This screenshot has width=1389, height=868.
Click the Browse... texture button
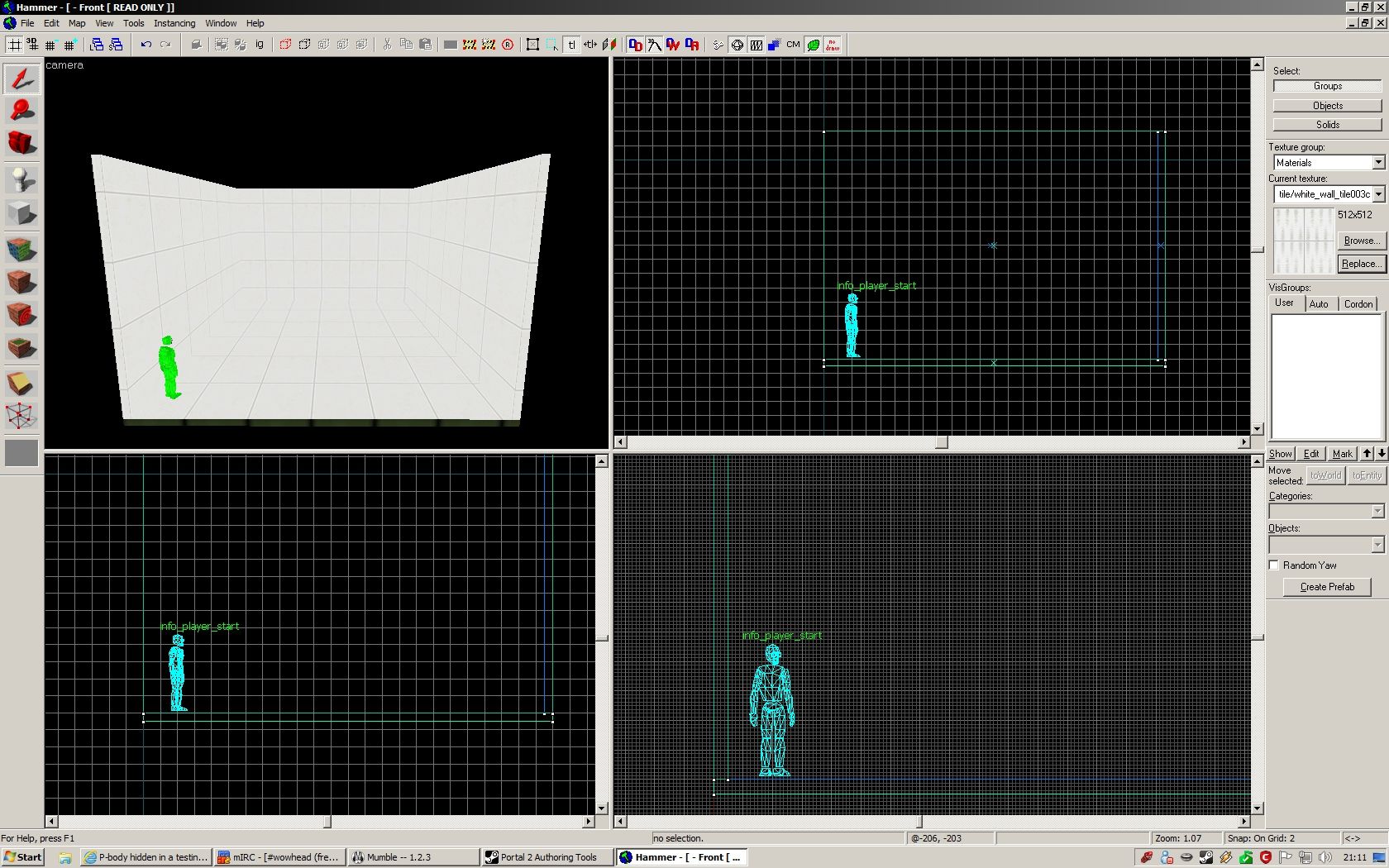click(1360, 241)
